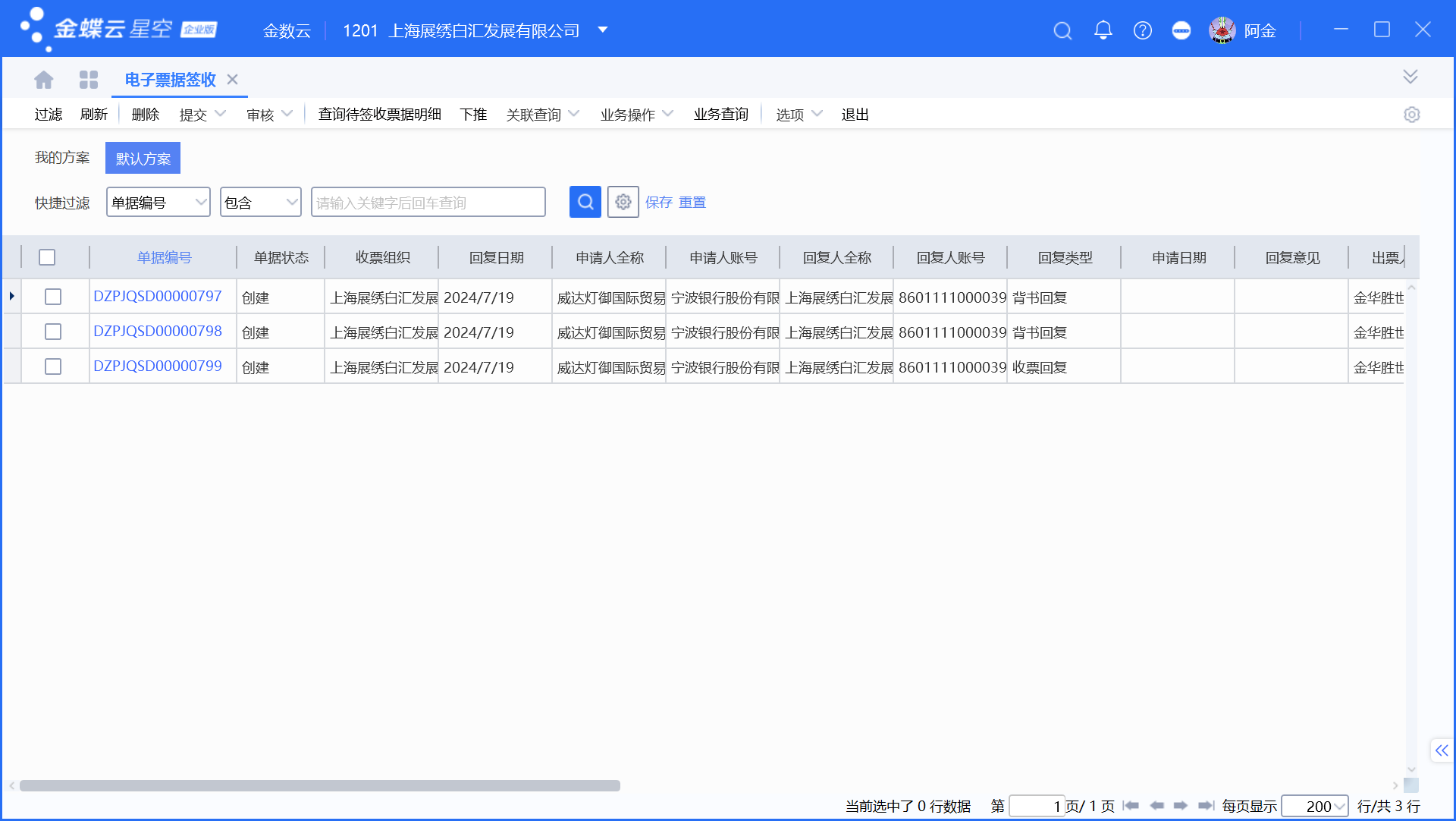Image resolution: width=1456 pixels, height=821 pixels.
Task: Expand the 业务操作 dropdown
Action: [x=668, y=114]
